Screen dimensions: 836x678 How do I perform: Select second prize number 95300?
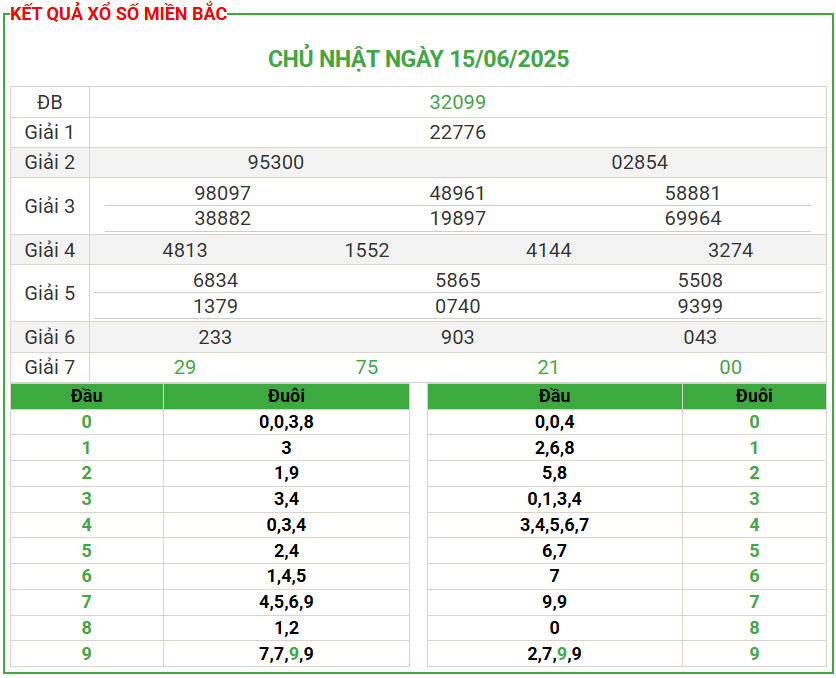coord(276,162)
